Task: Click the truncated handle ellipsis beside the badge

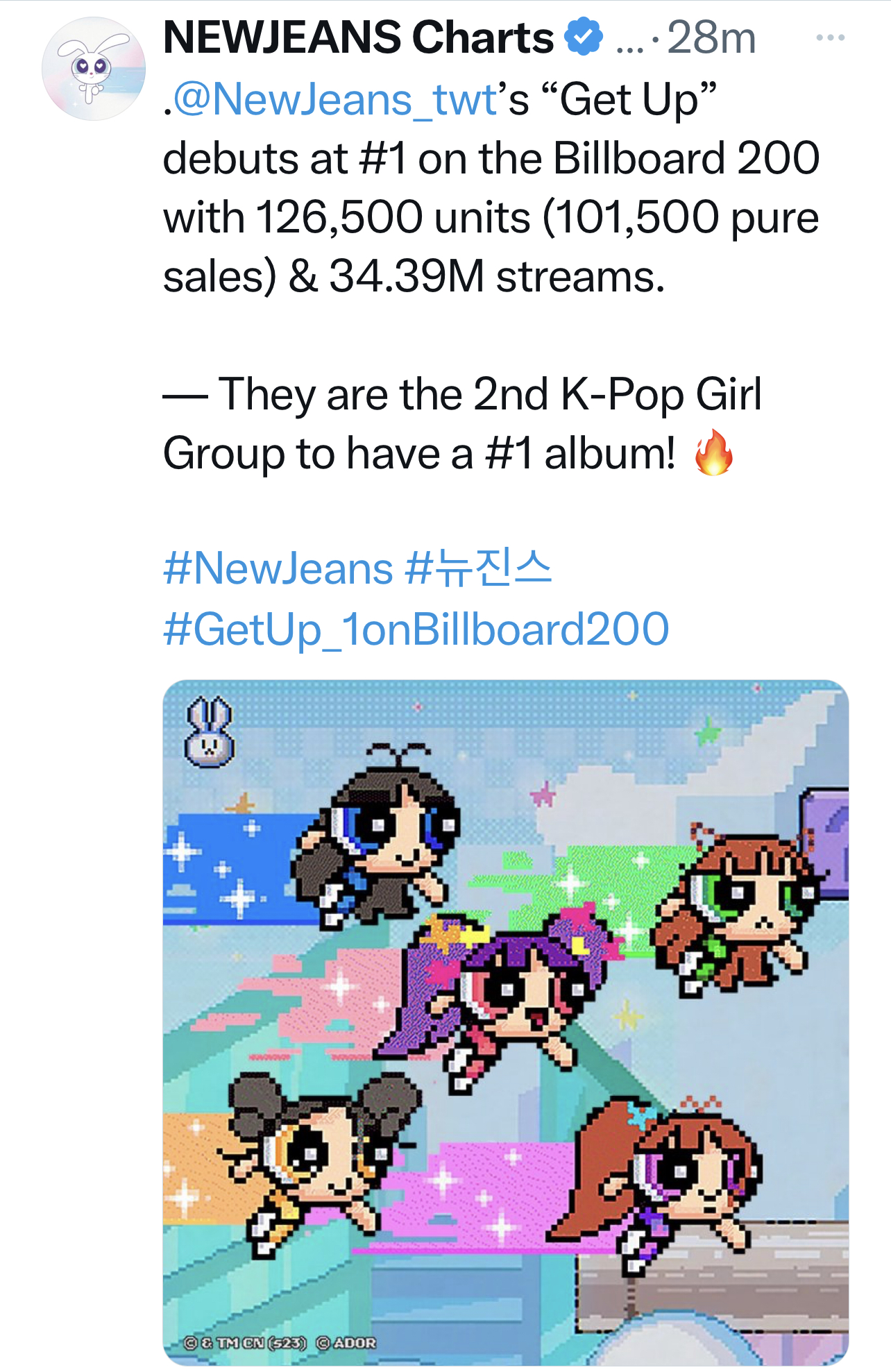Action: coord(629,40)
